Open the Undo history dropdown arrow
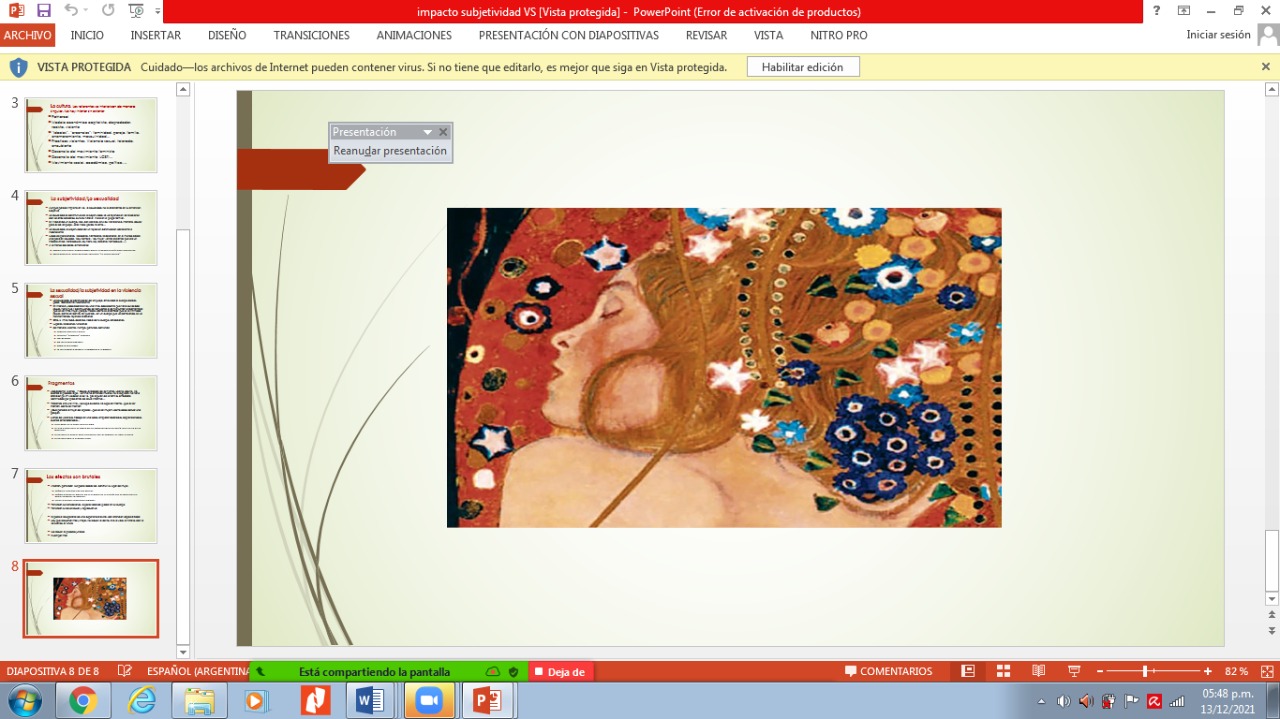Image resolution: width=1280 pixels, height=719 pixels. point(87,11)
